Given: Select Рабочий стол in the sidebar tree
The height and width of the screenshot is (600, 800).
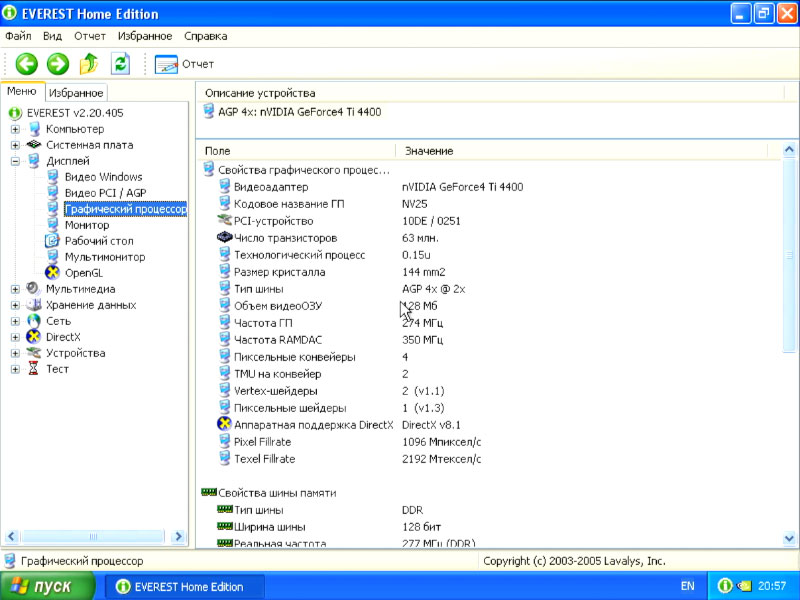Looking at the screenshot, I should (x=98, y=241).
